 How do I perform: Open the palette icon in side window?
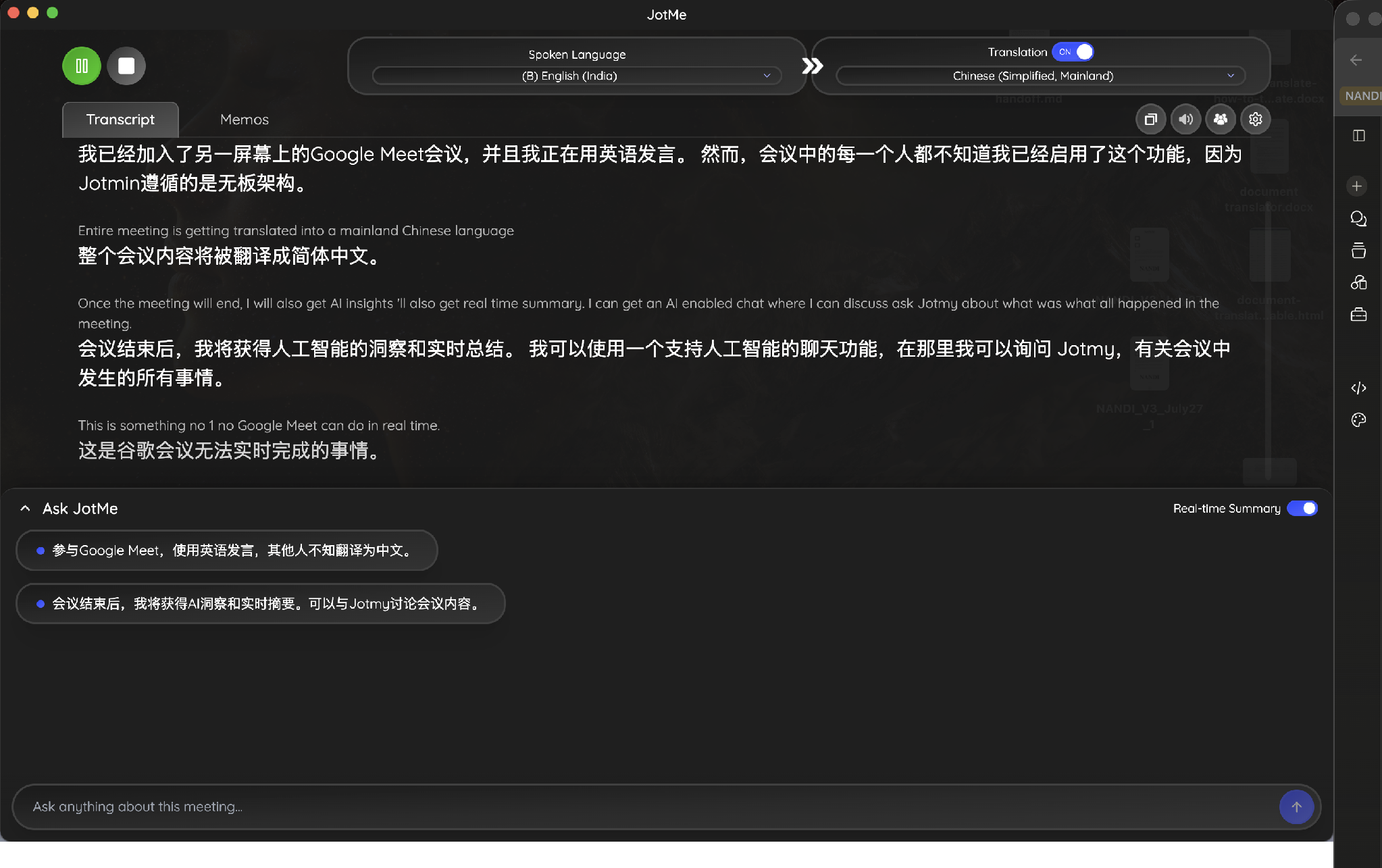click(1358, 420)
